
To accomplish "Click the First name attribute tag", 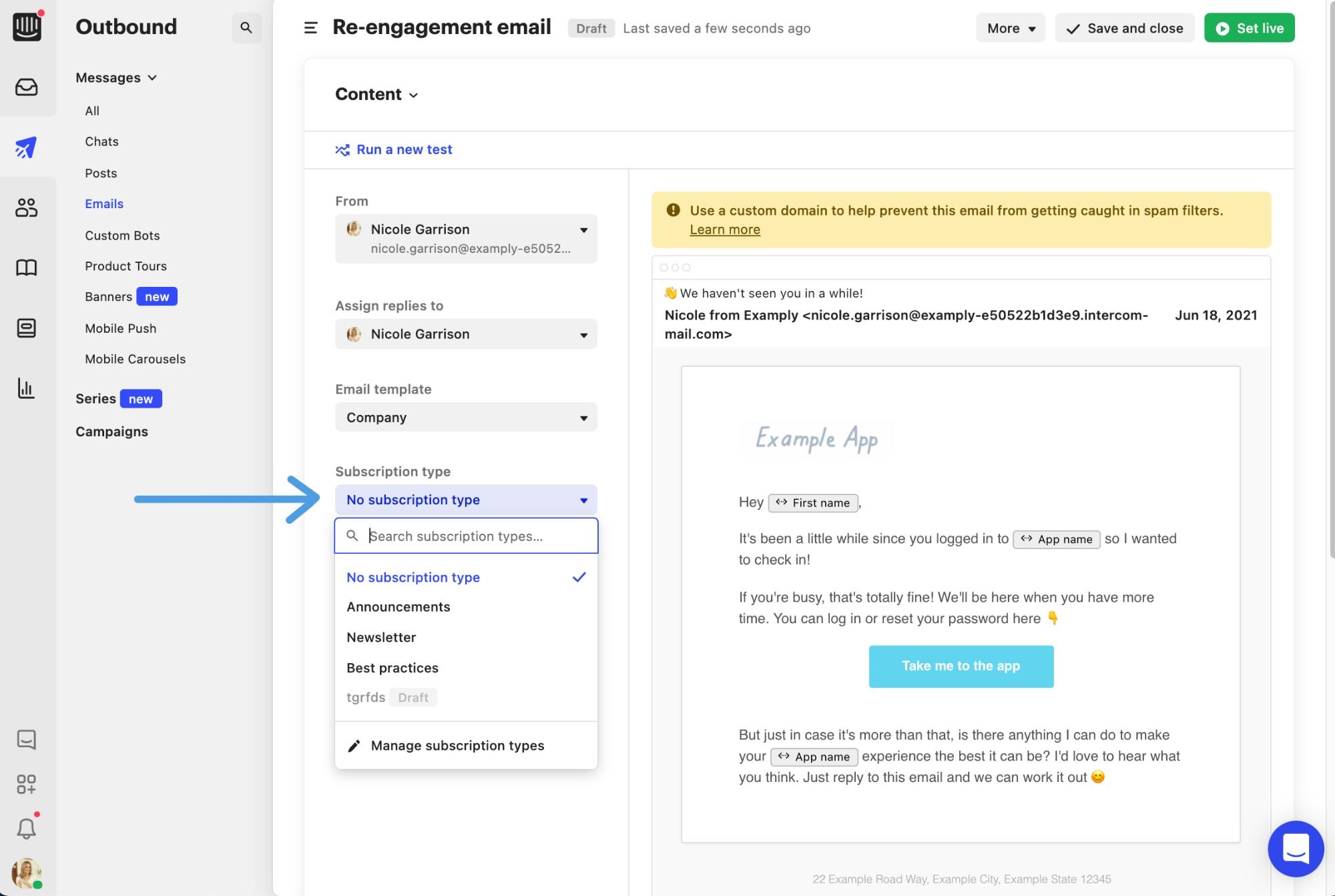I will [813, 503].
